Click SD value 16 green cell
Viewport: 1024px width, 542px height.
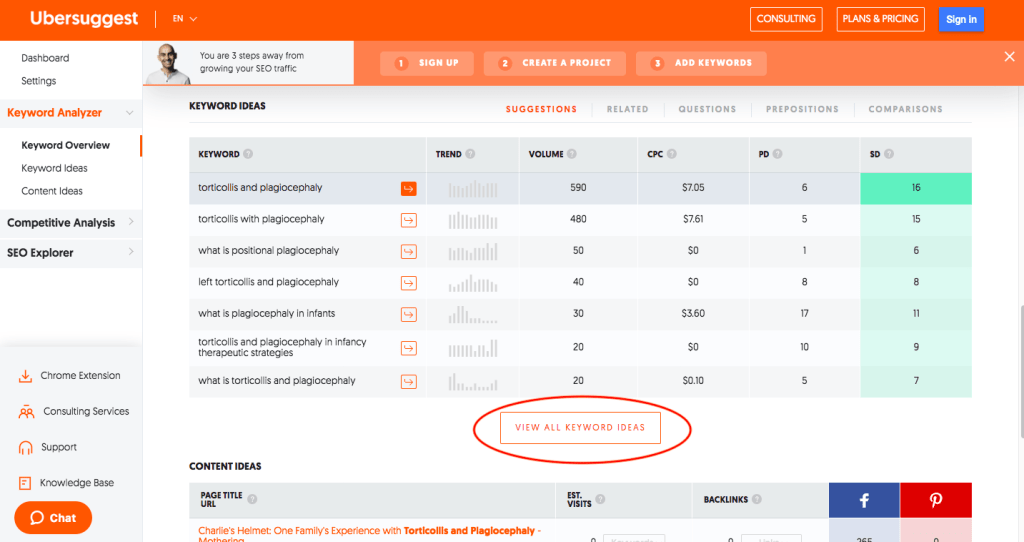click(x=916, y=188)
